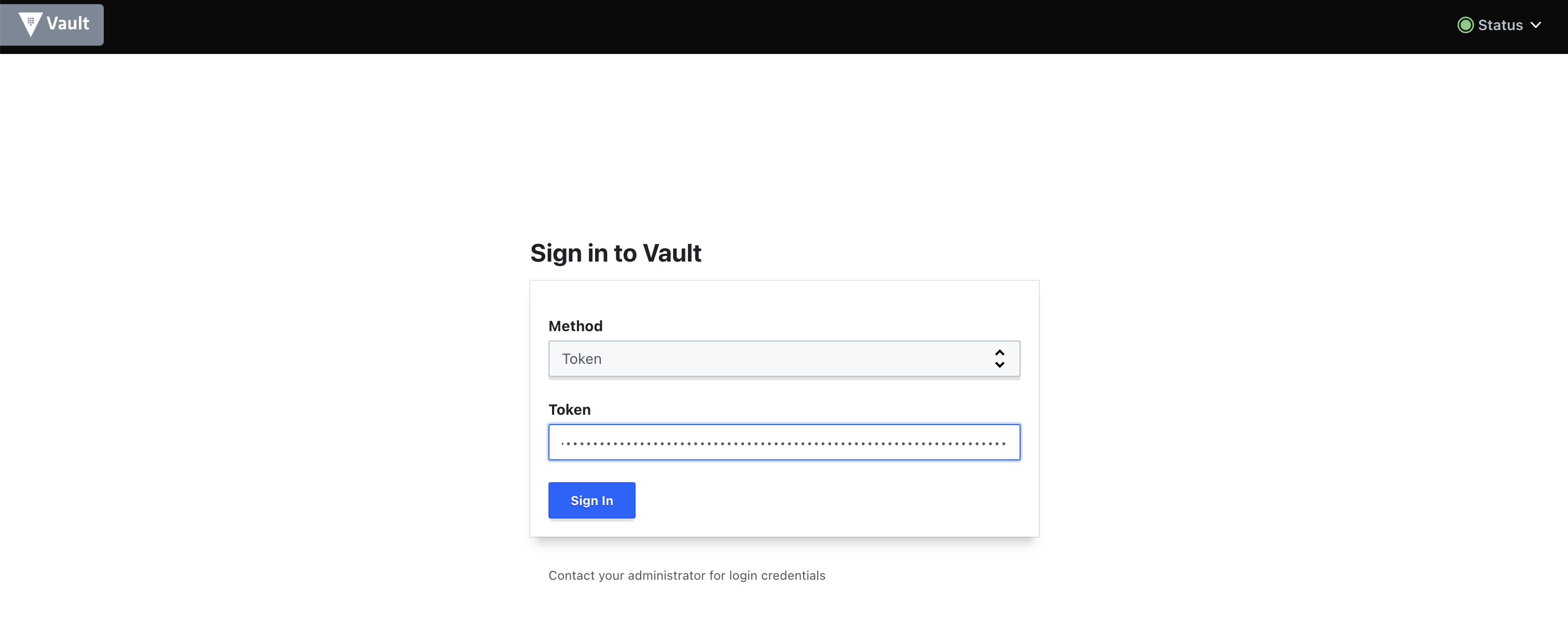Click the Token field label

click(x=569, y=410)
